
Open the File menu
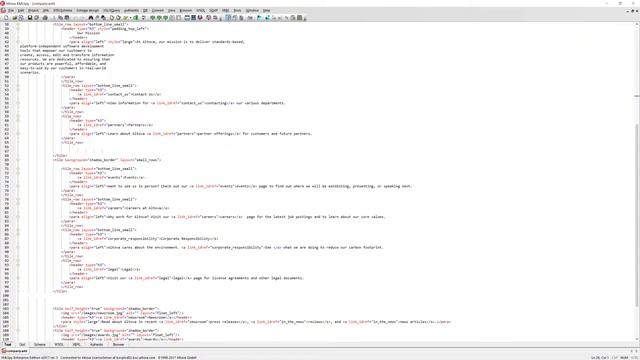pyautogui.click(x=11, y=10)
